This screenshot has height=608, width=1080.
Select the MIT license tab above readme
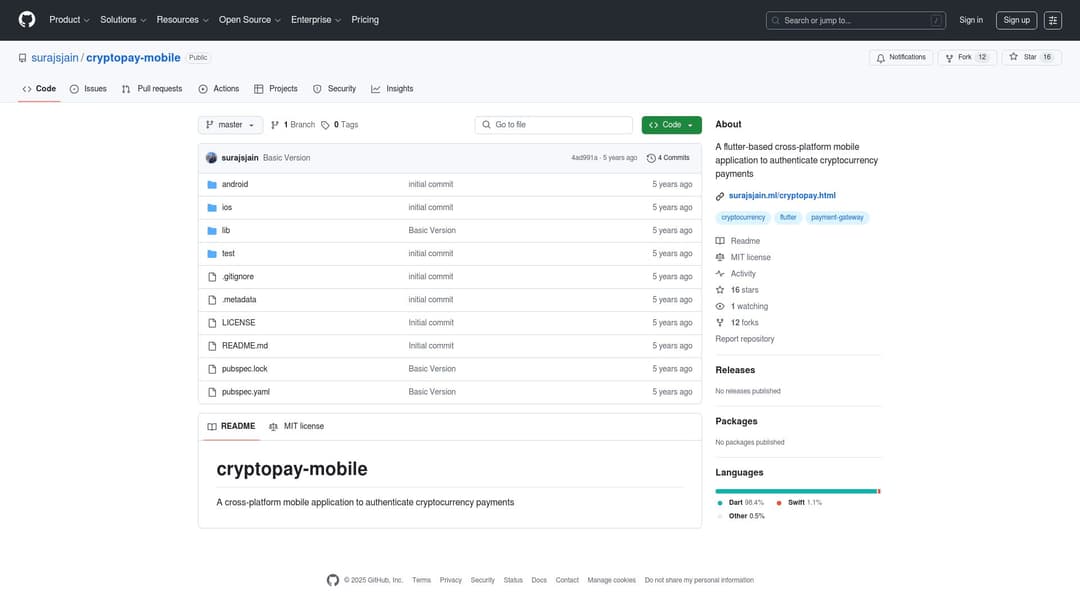coord(297,427)
